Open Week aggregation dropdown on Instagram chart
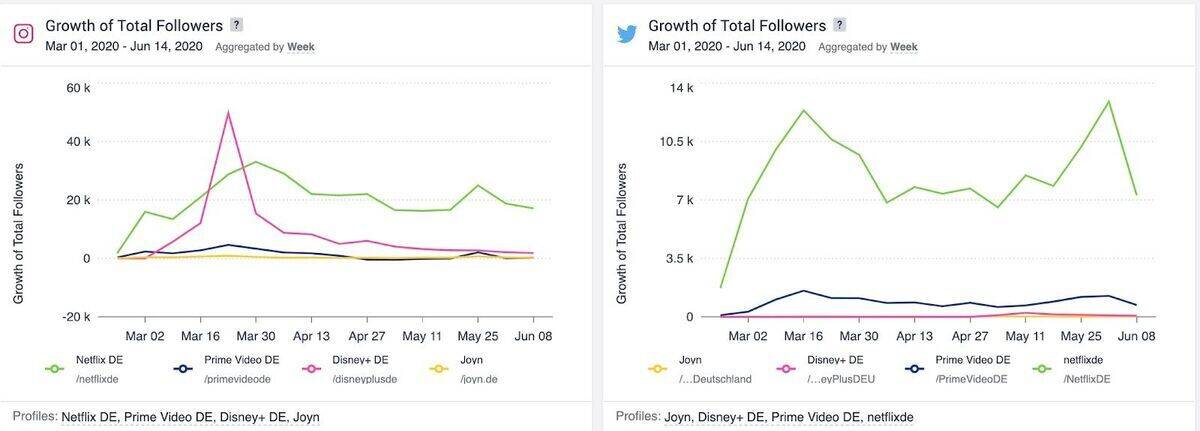 (301, 47)
